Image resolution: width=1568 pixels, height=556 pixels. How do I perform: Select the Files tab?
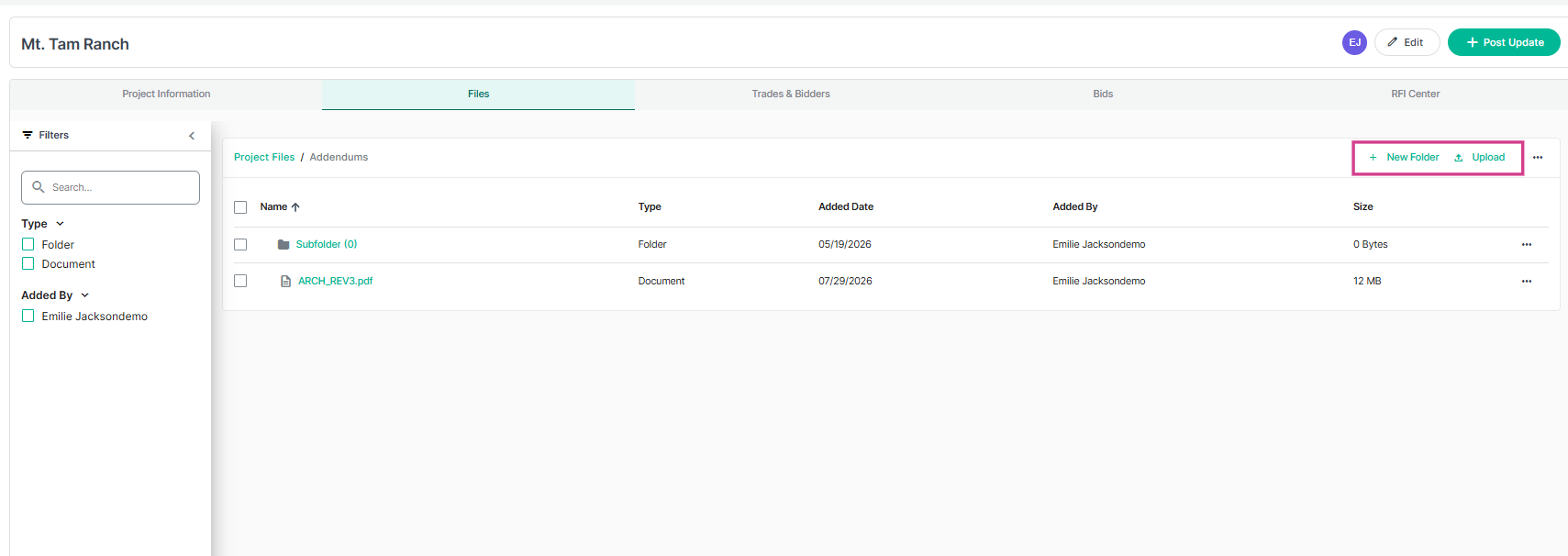(x=478, y=95)
